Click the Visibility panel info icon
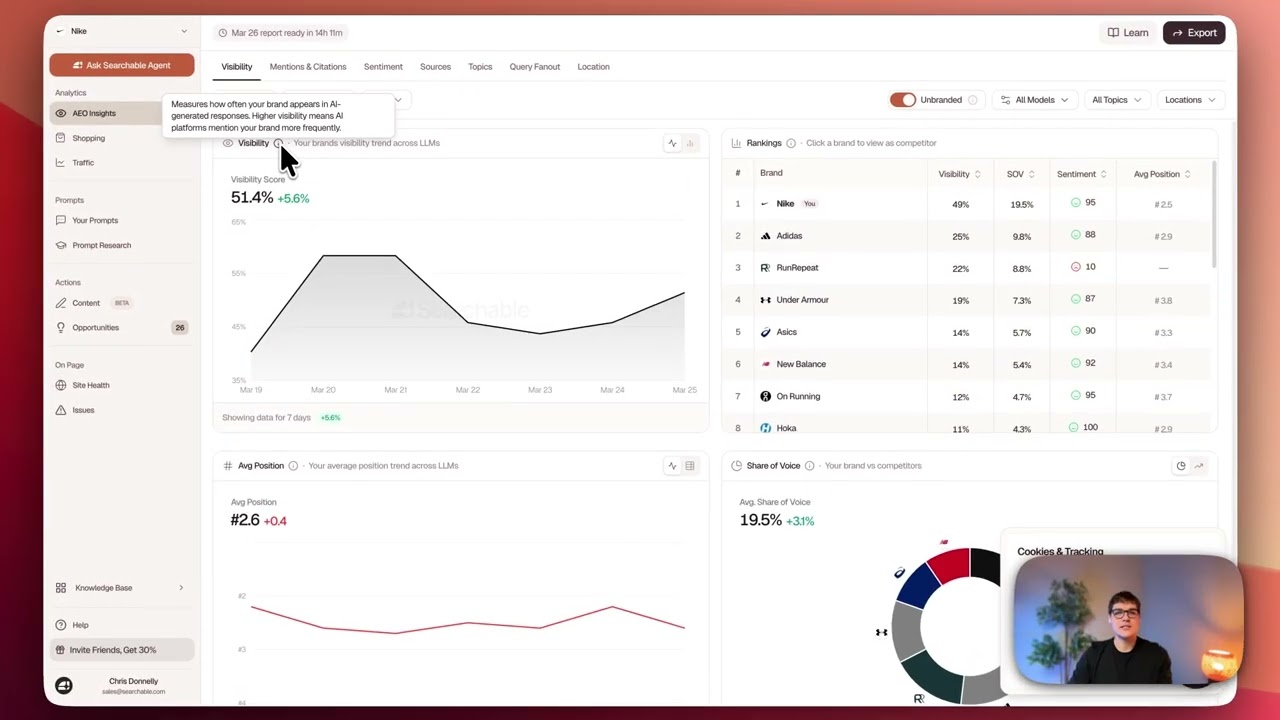The height and width of the screenshot is (720, 1280). [x=278, y=143]
